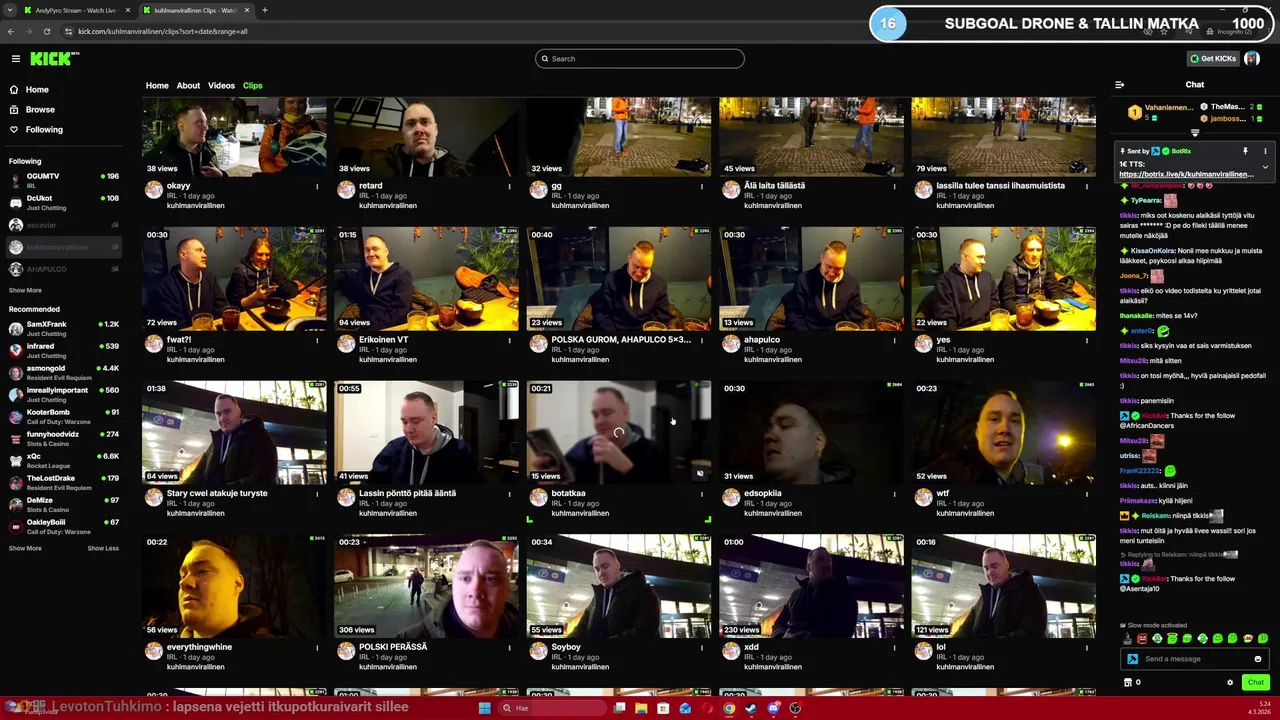
Task: Select the Clips channel tab
Action: (252, 86)
